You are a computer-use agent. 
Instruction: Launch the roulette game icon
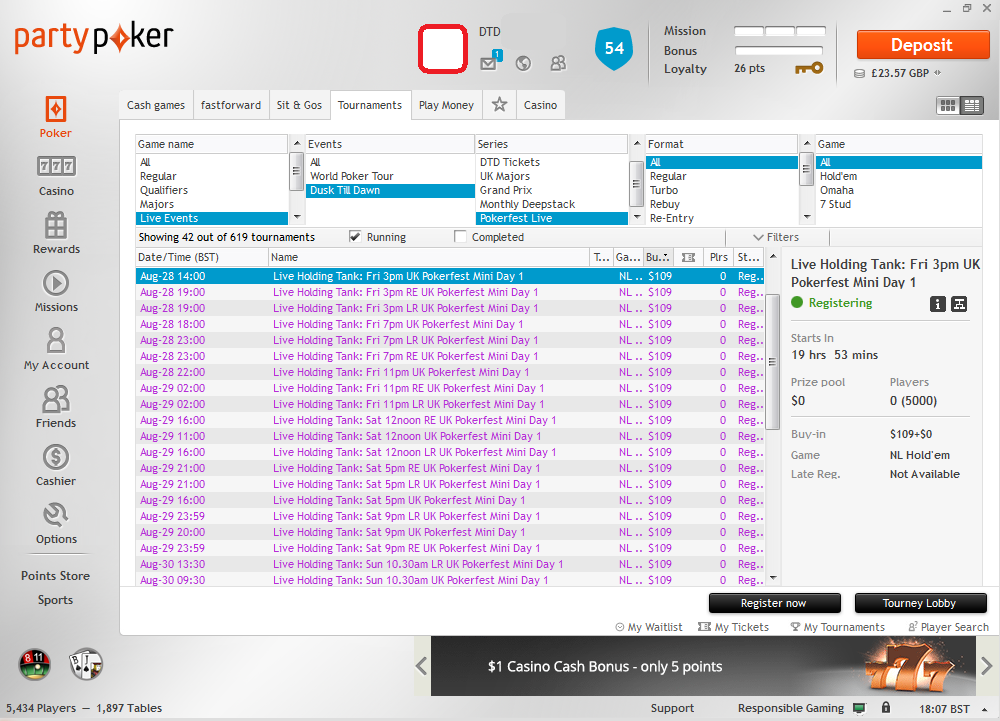coord(34,664)
